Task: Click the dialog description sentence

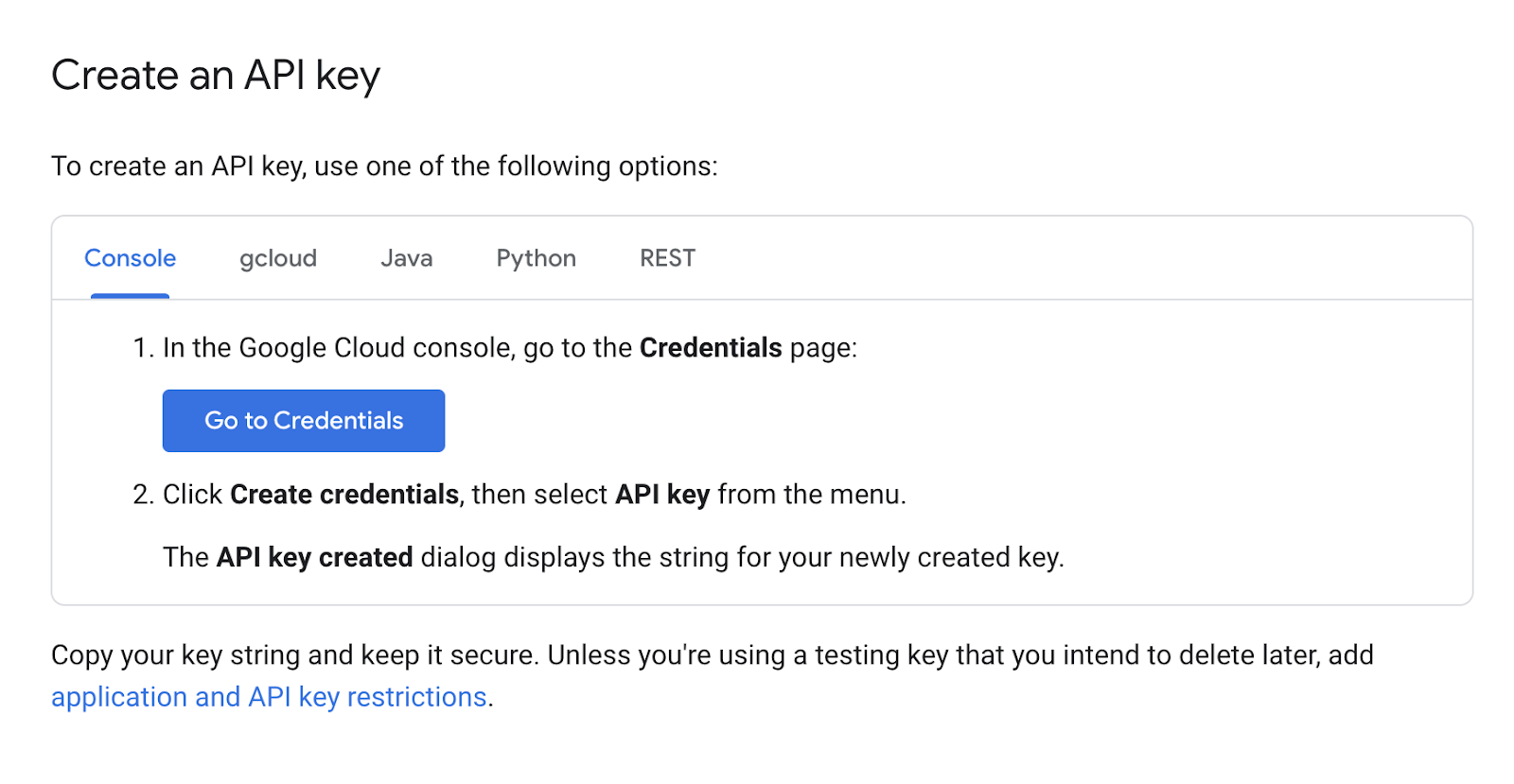Action: pos(613,557)
